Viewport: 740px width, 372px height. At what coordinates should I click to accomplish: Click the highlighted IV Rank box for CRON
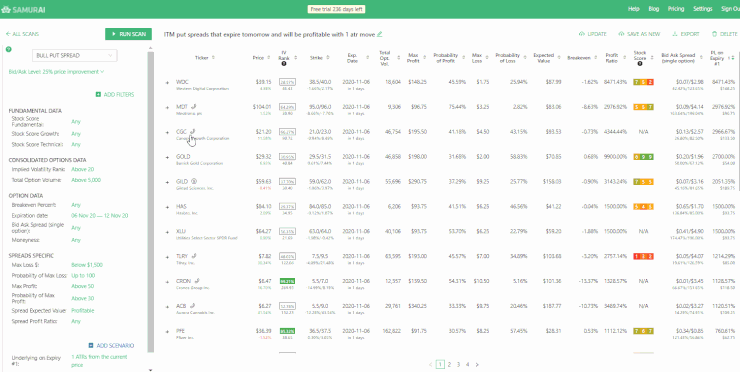pos(287,281)
